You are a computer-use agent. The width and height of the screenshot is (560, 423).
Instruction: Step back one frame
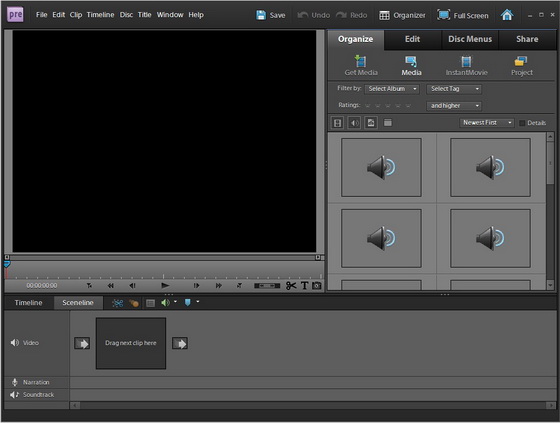(x=132, y=285)
